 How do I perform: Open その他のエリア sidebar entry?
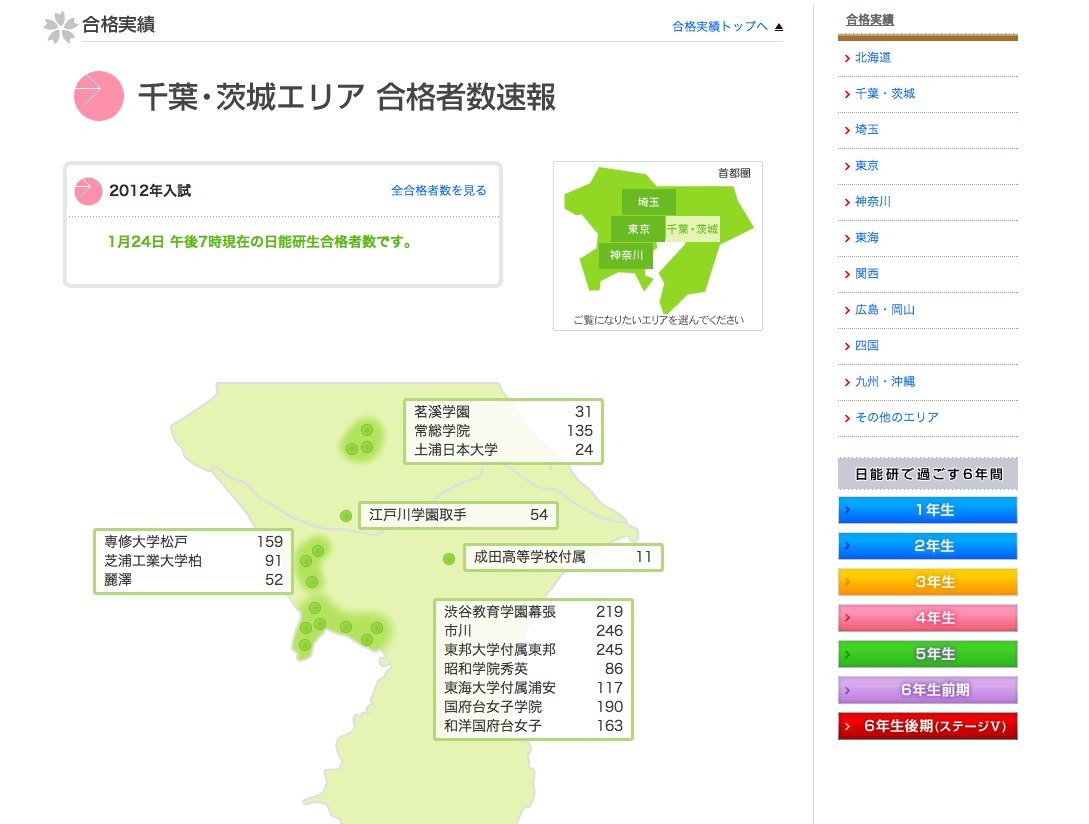click(896, 418)
